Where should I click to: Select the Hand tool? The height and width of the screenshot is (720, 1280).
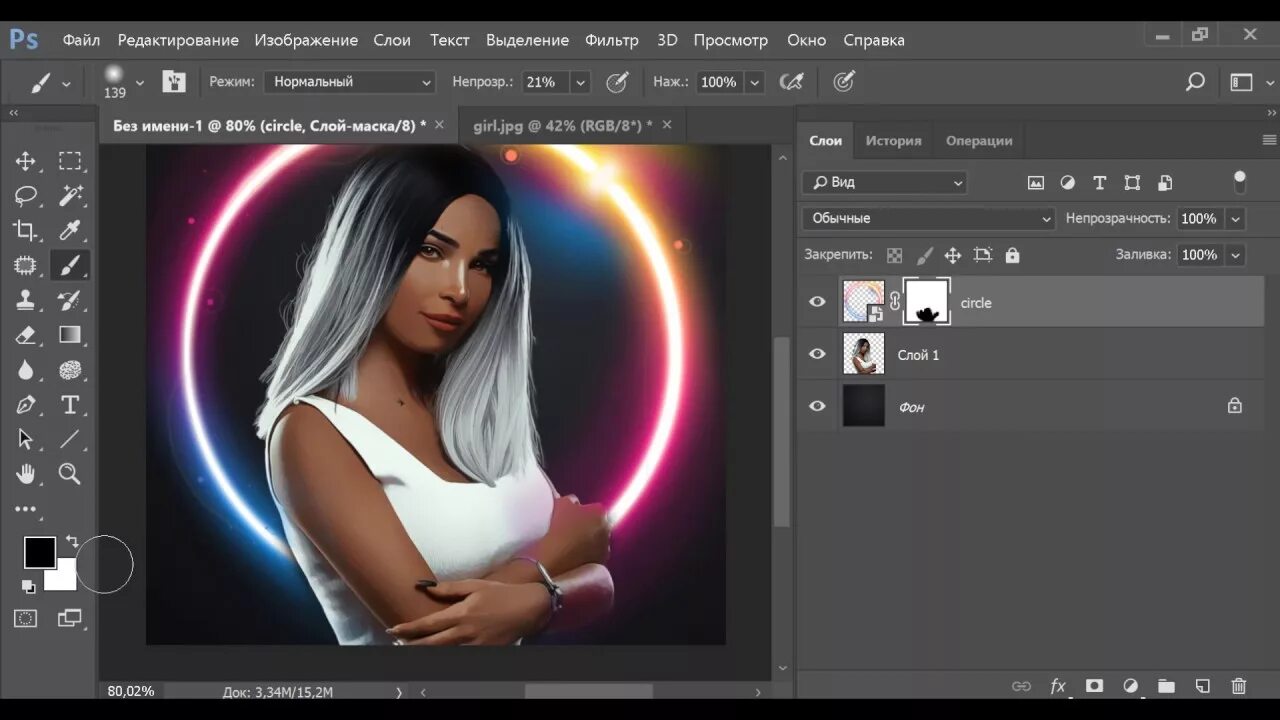point(26,474)
